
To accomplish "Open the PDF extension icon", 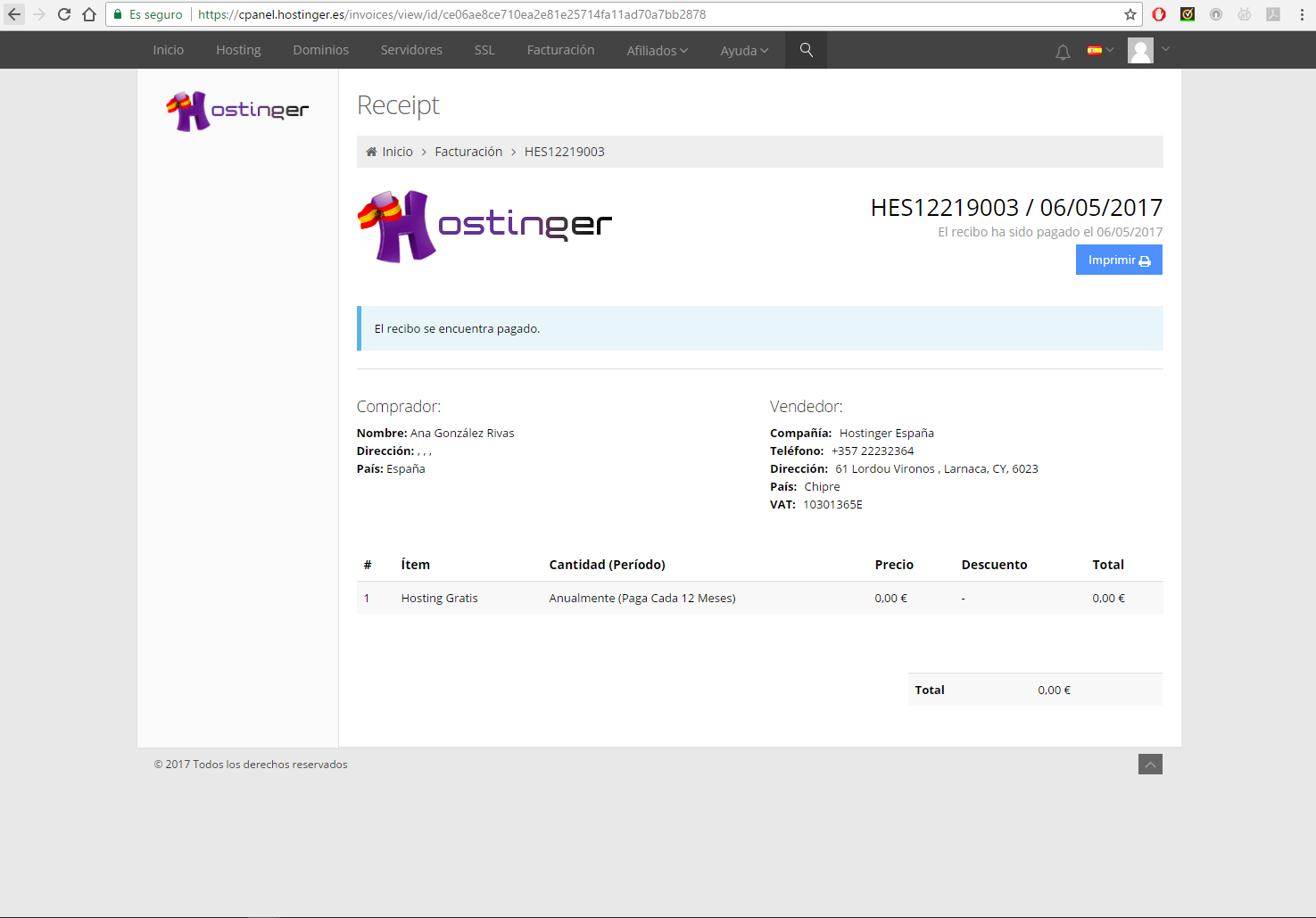I will pyautogui.click(x=1273, y=14).
